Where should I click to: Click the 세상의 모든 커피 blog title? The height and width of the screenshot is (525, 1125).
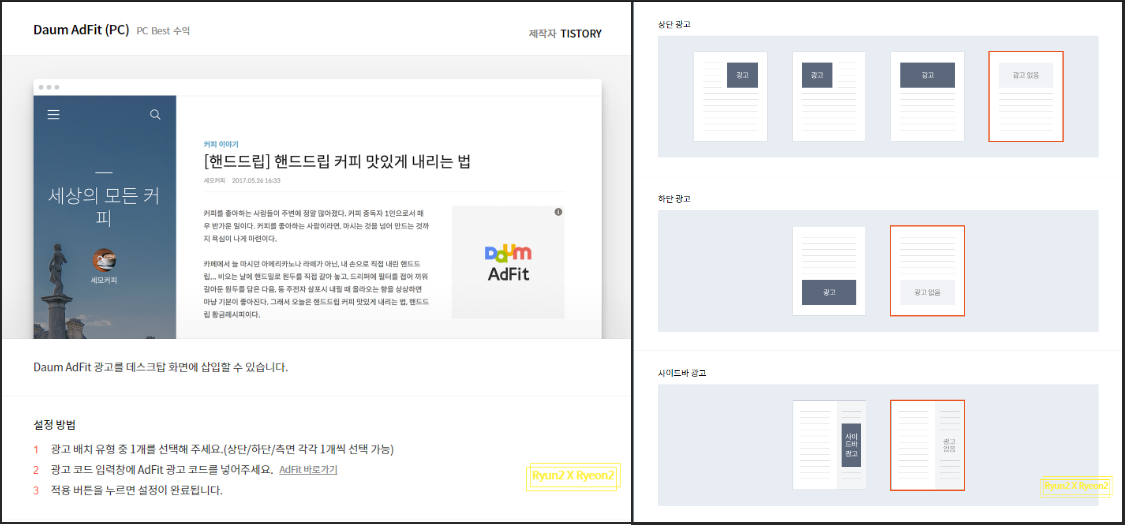105,207
